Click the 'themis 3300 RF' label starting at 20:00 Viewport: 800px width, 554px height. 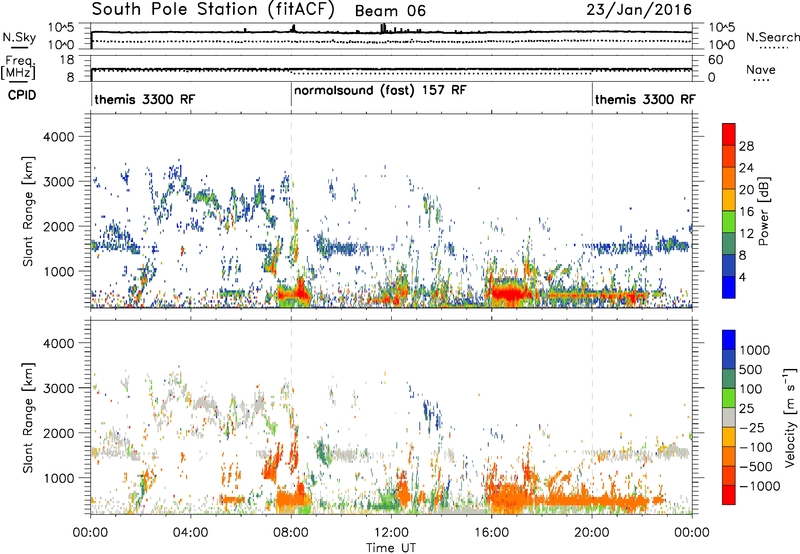[645, 99]
